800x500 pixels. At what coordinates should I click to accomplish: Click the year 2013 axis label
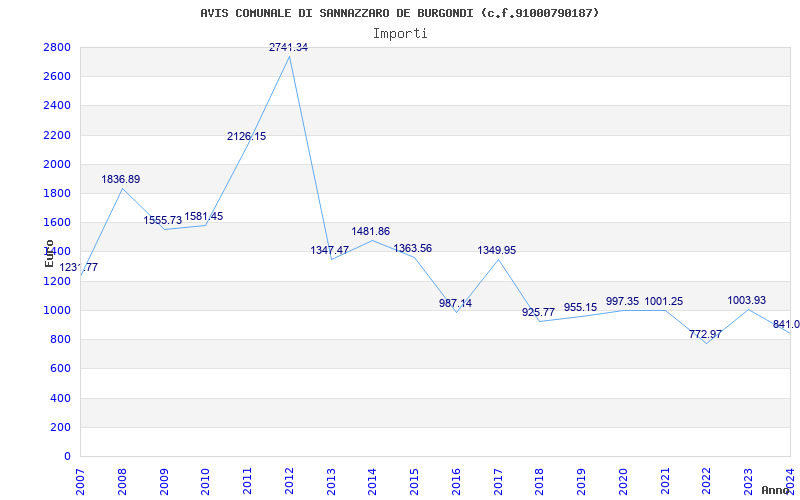(x=331, y=482)
